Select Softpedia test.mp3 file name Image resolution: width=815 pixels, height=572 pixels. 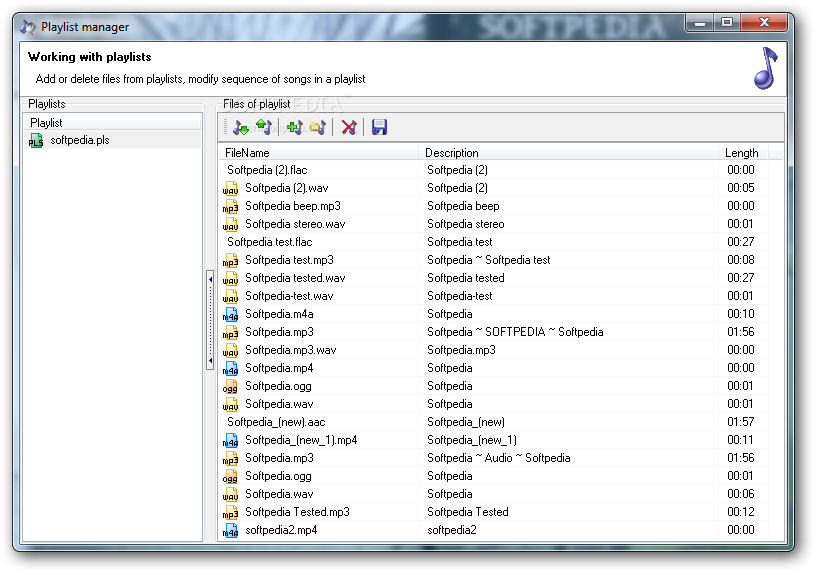(x=289, y=260)
